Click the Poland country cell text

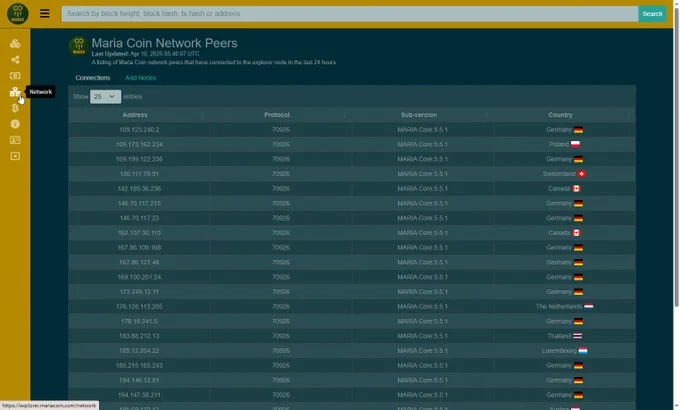click(x=559, y=144)
